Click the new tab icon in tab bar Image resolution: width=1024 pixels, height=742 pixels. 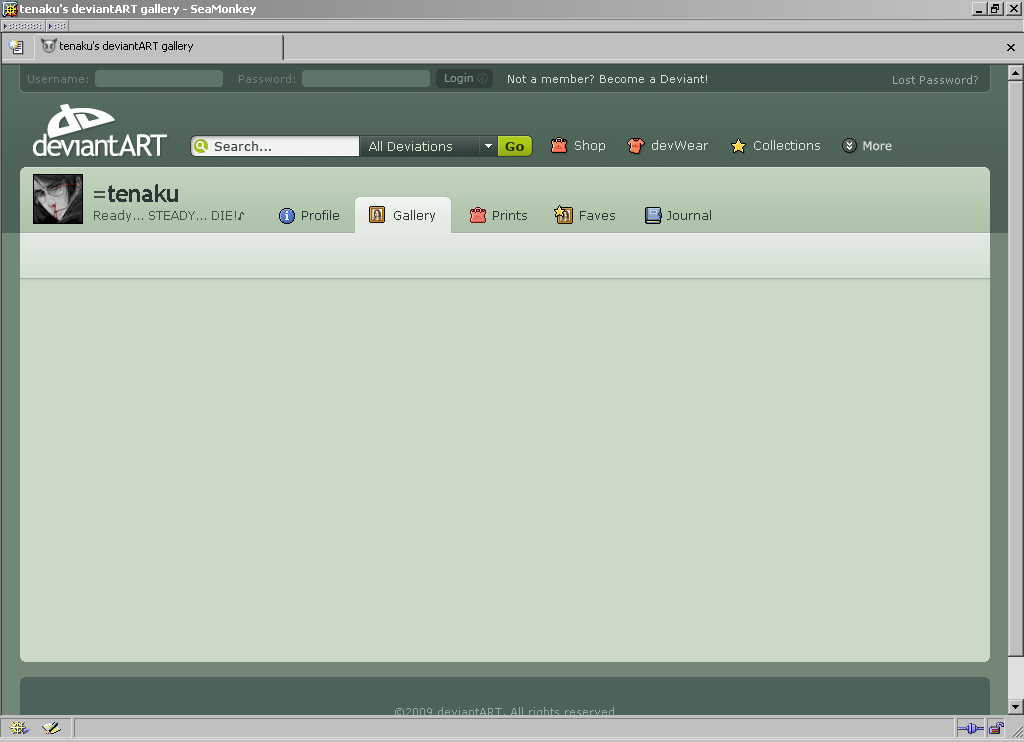[16, 47]
